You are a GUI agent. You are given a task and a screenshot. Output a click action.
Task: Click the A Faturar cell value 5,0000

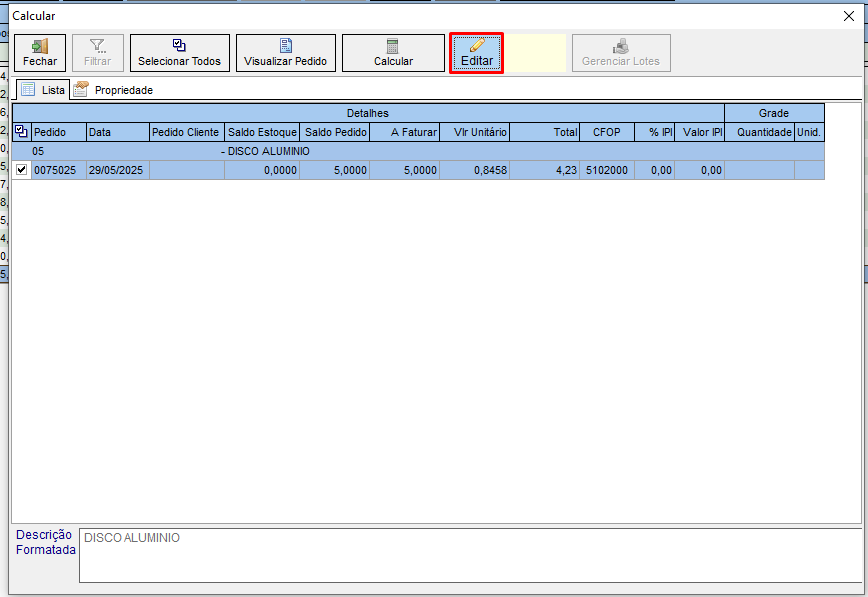tap(405, 171)
